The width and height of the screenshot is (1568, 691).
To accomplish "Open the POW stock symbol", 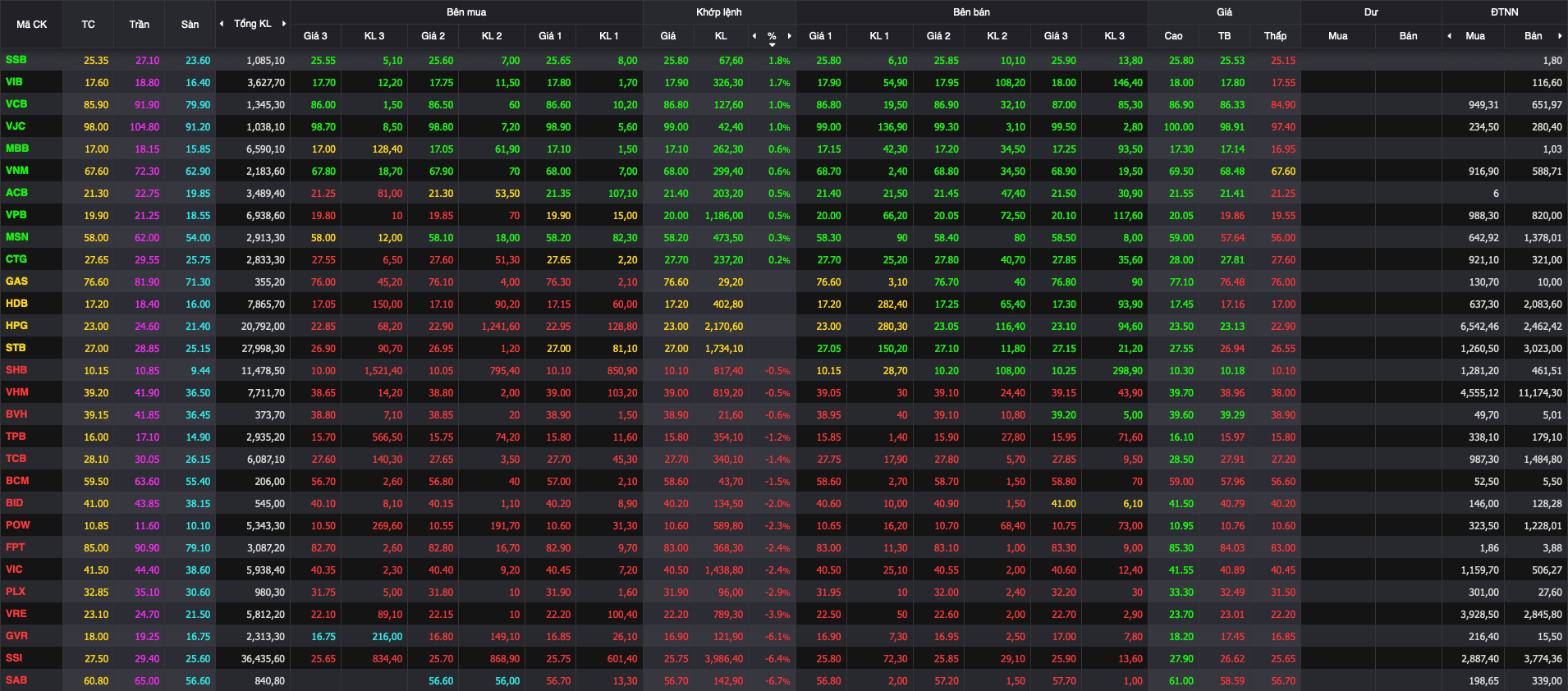I will coord(18,525).
